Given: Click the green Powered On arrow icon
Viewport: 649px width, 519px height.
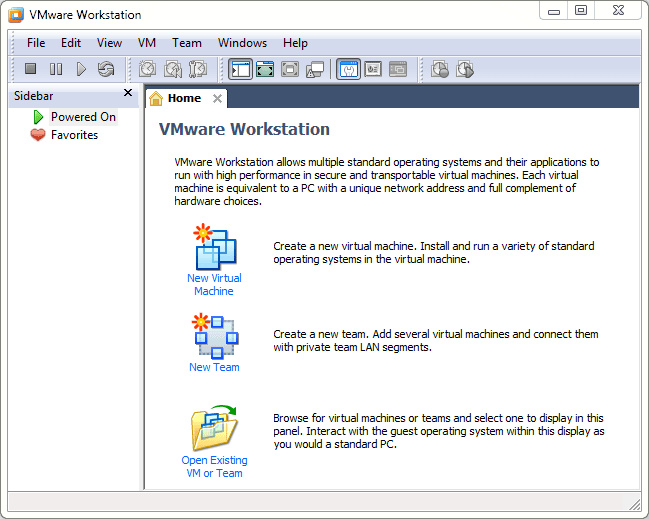Looking at the screenshot, I should [x=38, y=117].
